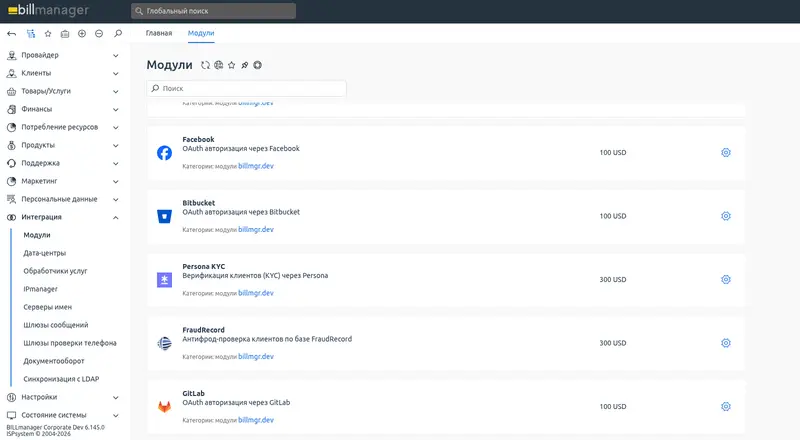Screen dimensions: 800x440
Task: Click the Поддержка headset icon
Action: tap(11, 163)
